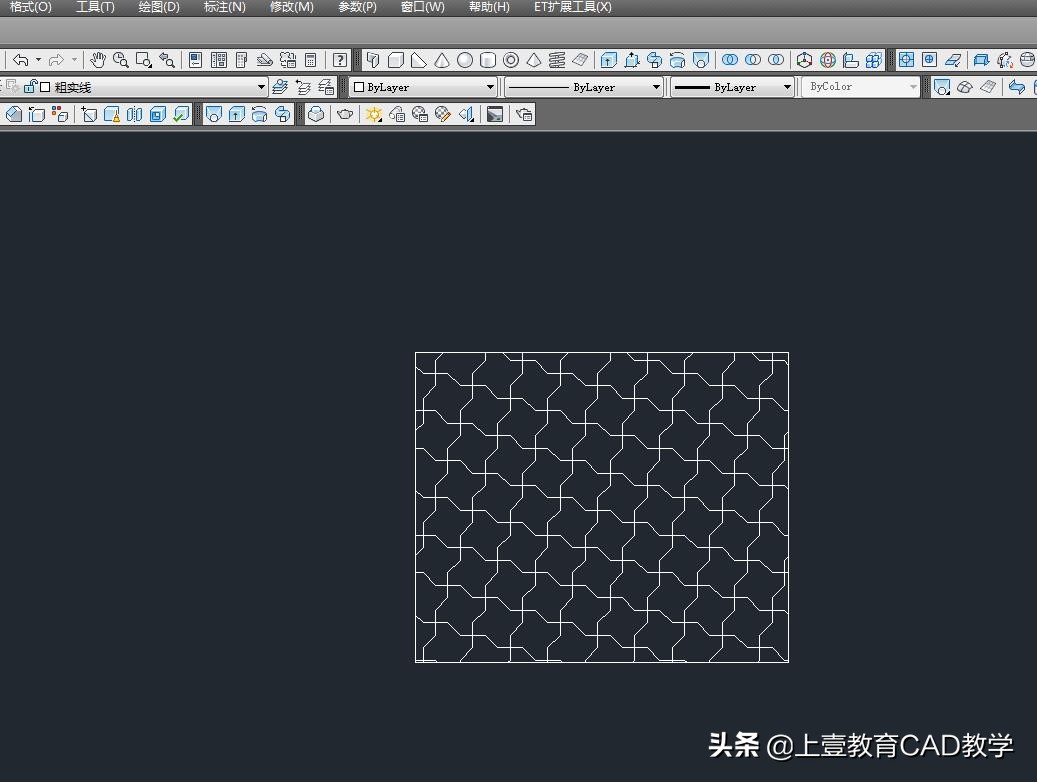Click the 3D Array icon
Screen dimensions: 1037x782
(874, 60)
